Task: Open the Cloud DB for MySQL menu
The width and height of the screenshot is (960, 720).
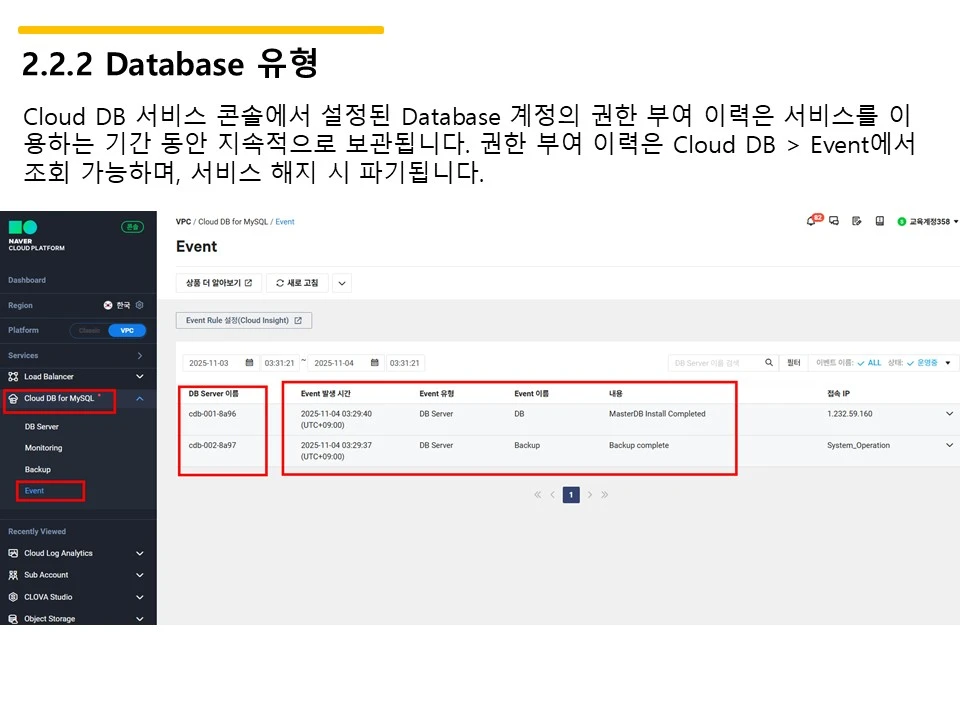Action: click(x=59, y=399)
